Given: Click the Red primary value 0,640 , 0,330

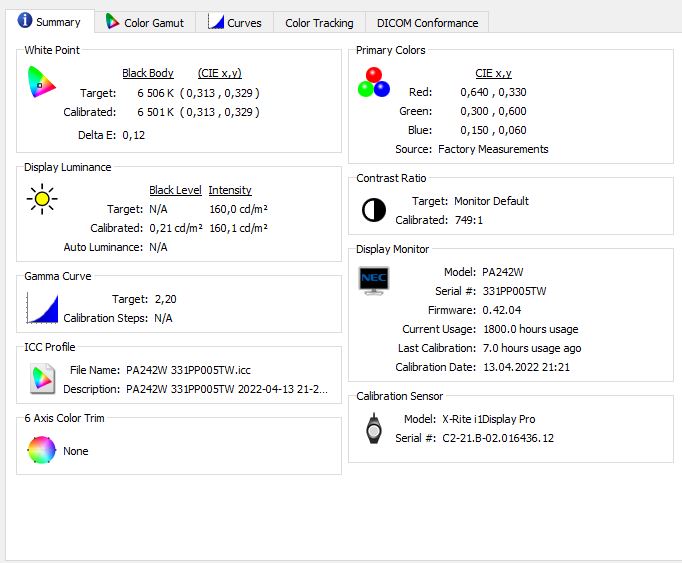Looking at the screenshot, I should tap(493, 92).
